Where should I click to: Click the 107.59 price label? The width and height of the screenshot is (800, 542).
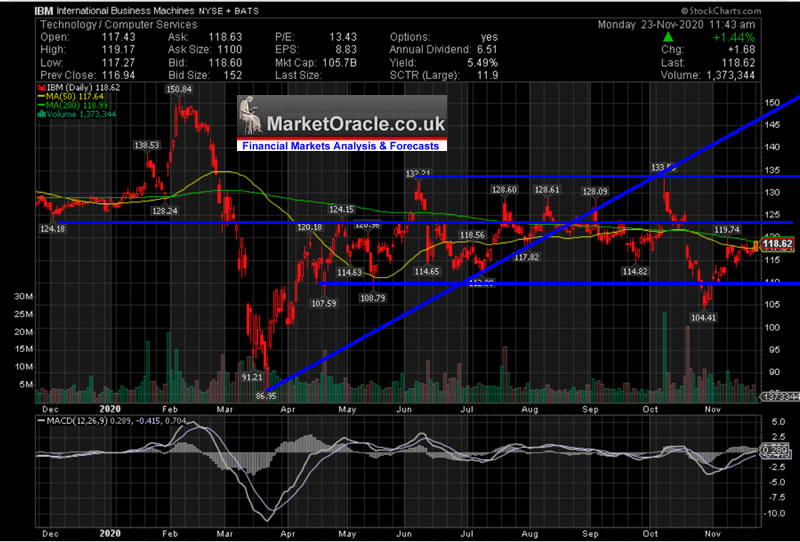pos(323,303)
